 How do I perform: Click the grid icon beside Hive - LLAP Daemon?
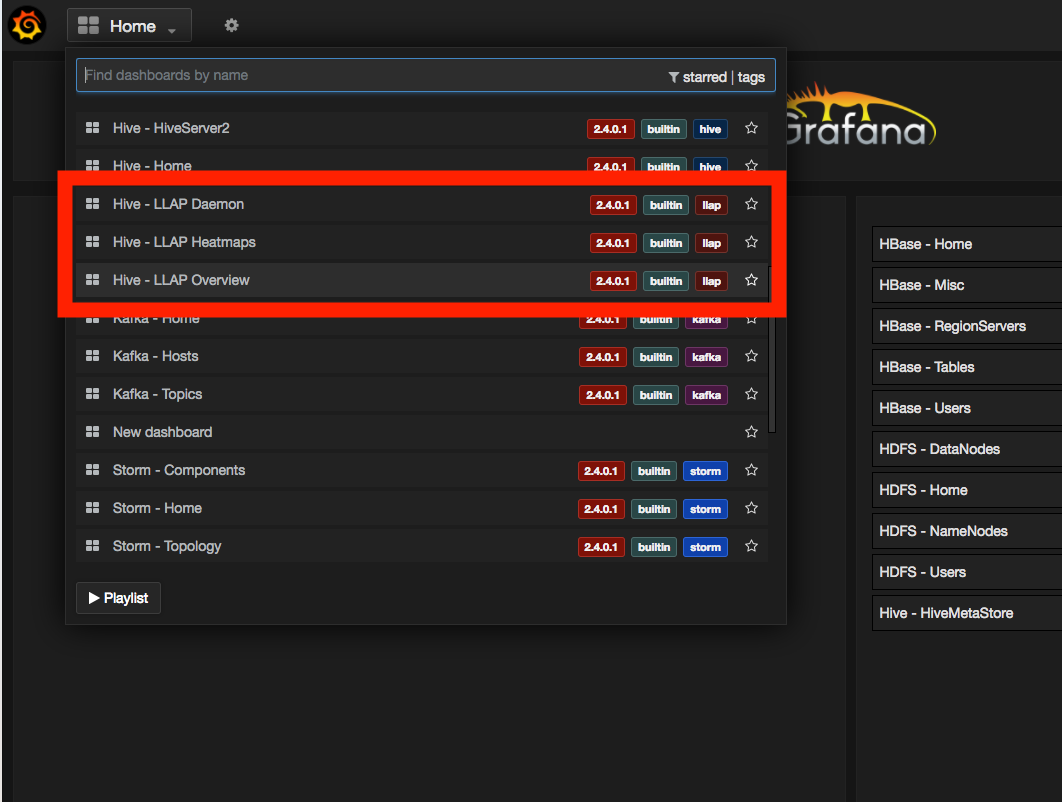[92, 204]
